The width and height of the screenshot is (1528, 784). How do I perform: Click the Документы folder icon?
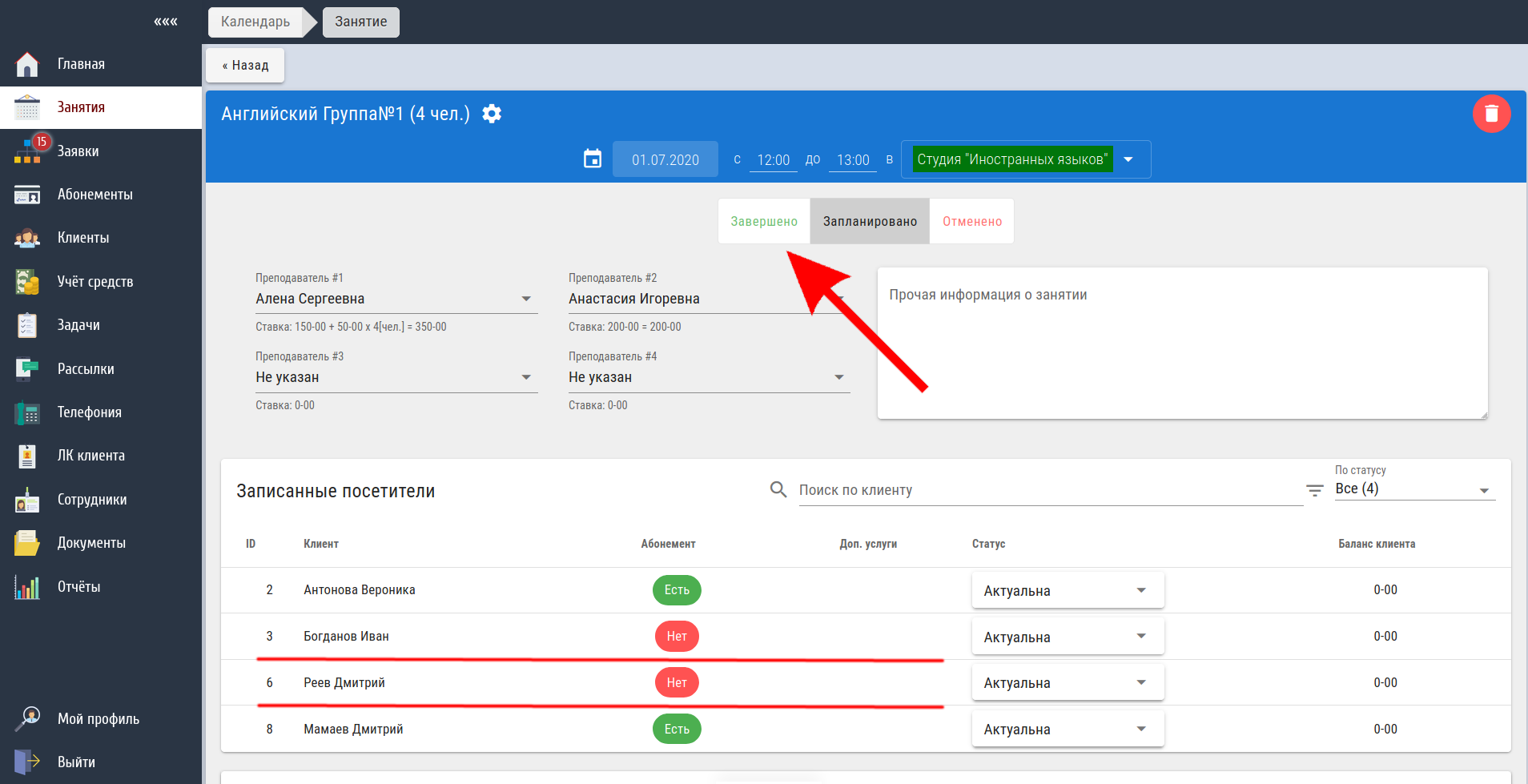tap(27, 543)
